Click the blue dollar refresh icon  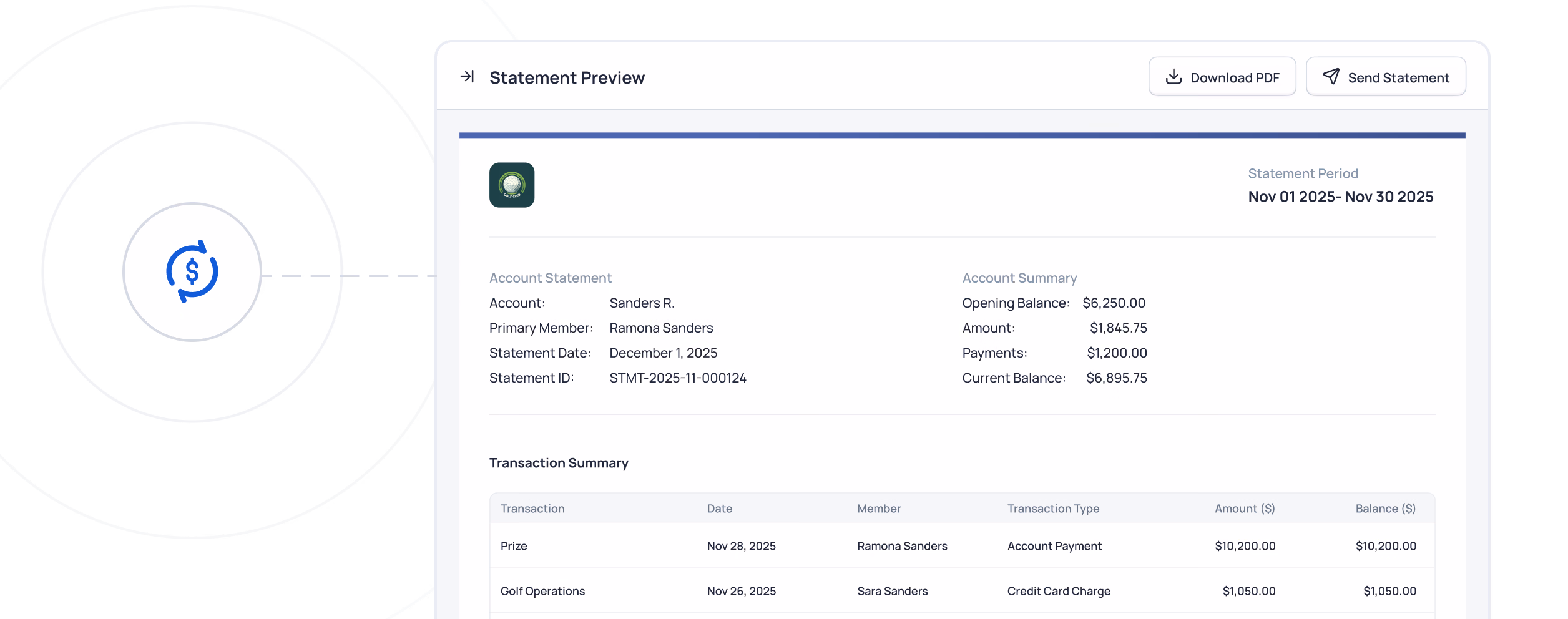tap(192, 271)
